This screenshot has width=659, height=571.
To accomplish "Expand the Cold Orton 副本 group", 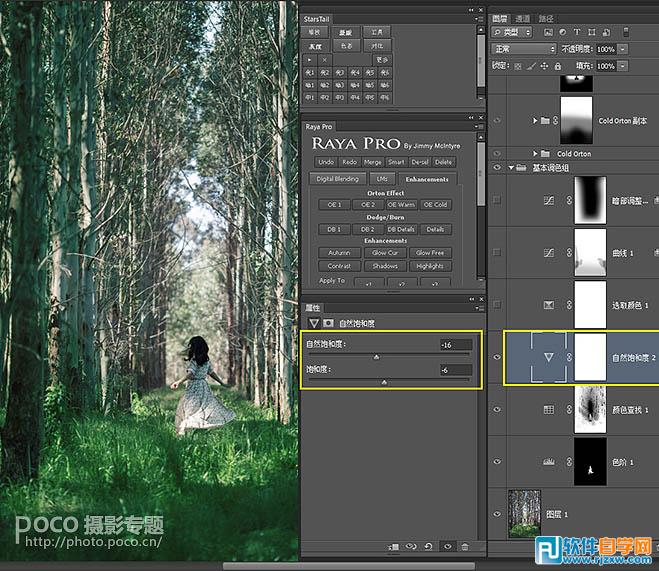I will [535, 121].
